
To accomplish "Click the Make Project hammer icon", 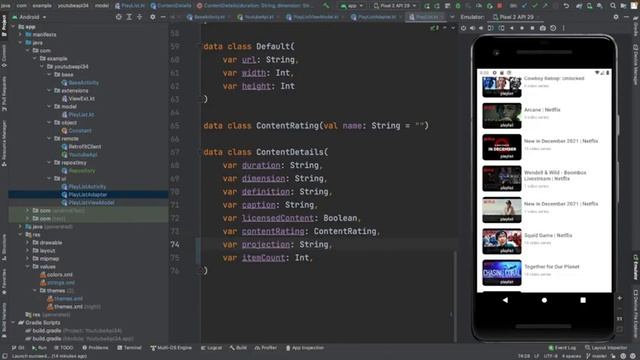I will [x=326, y=6].
